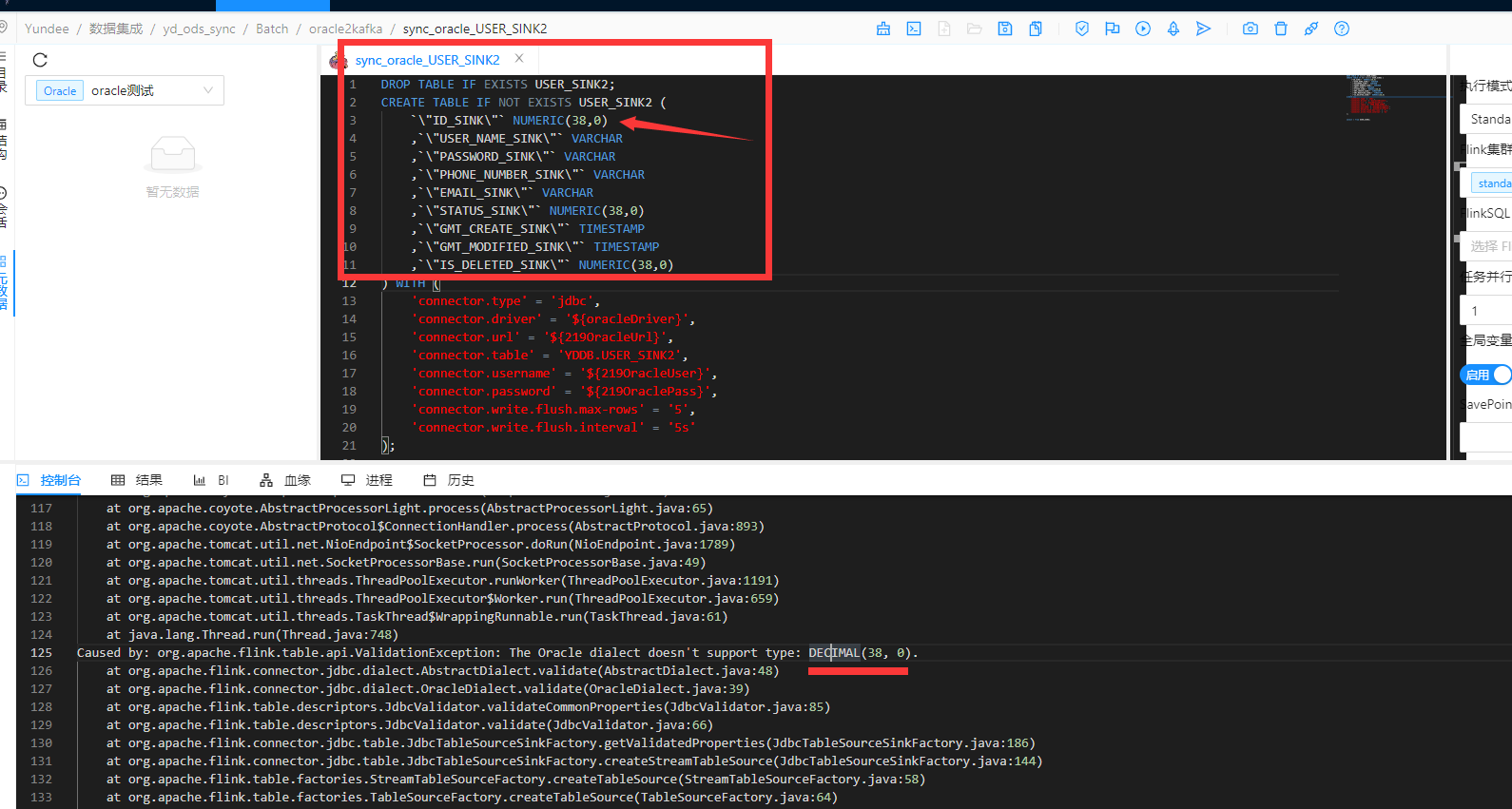Screen dimensions: 1512x809
Task: Open the oracle测试 datasource dropdown
Action: [x=125, y=90]
